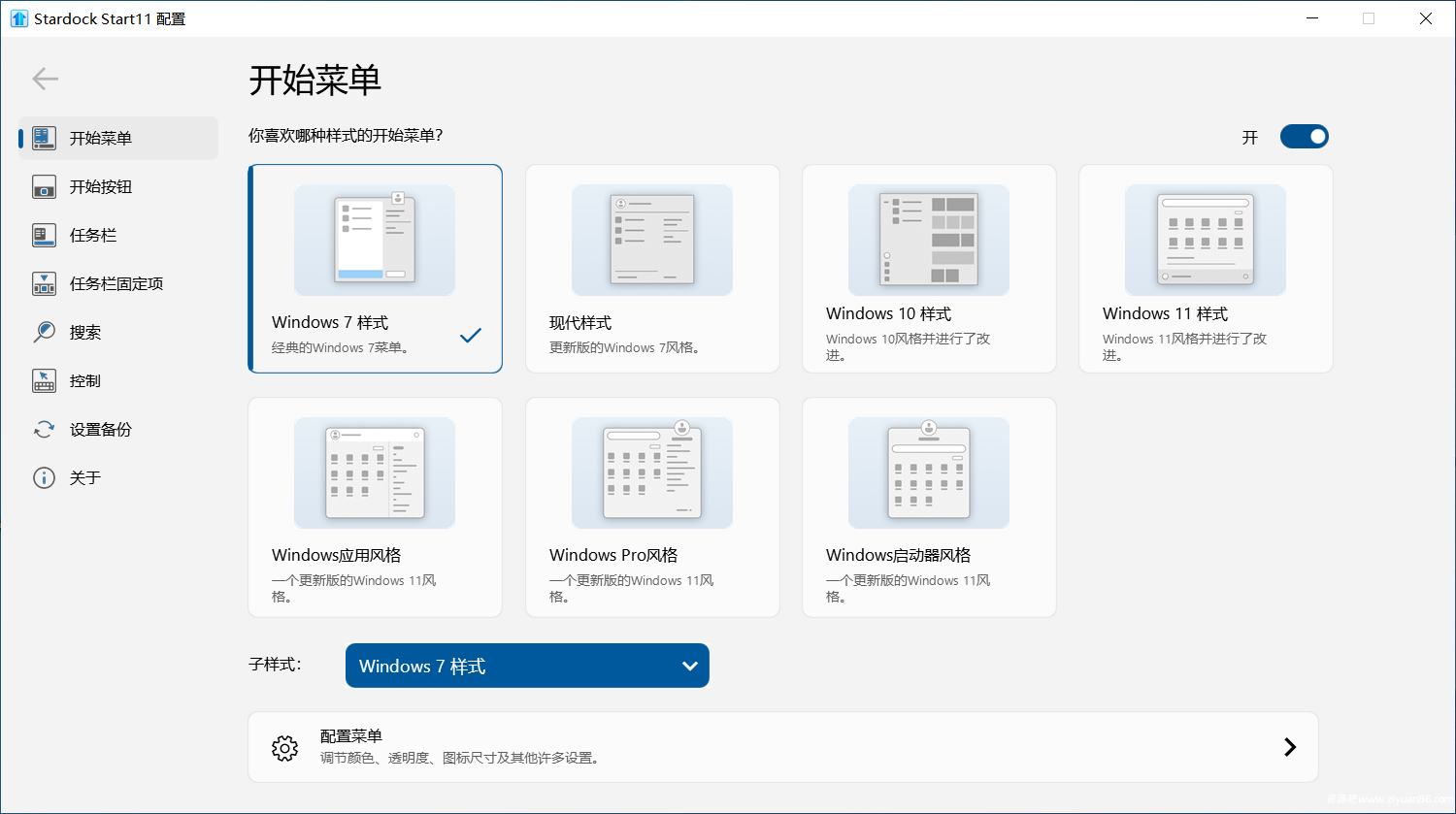Select the Windows 7 样式 card
The height and width of the screenshot is (814, 1456).
coord(375,269)
